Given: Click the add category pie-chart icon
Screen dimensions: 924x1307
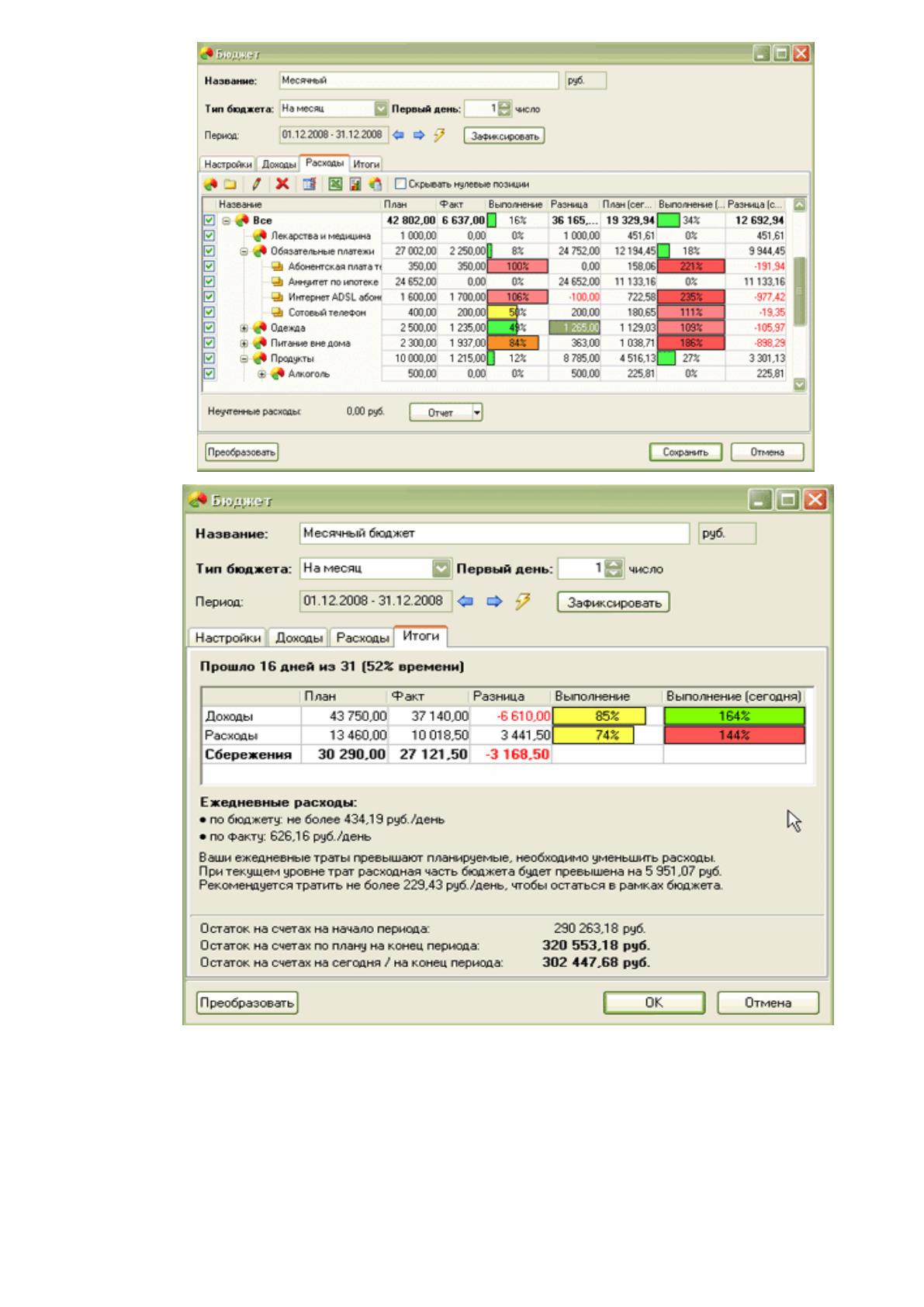Looking at the screenshot, I should (x=209, y=184).
